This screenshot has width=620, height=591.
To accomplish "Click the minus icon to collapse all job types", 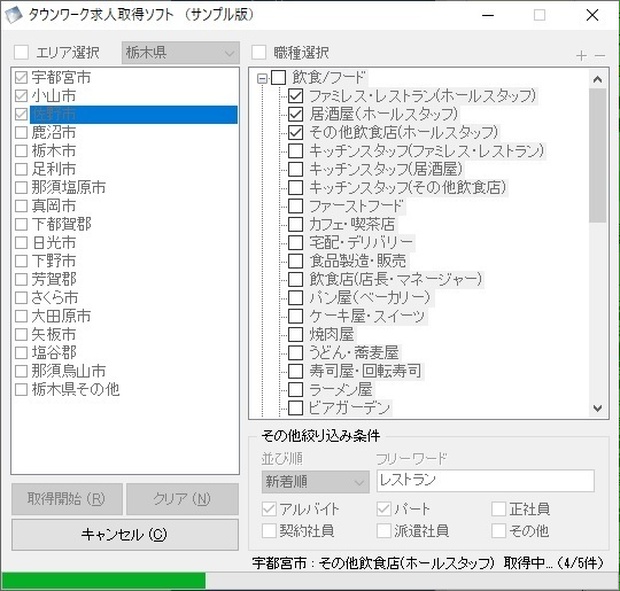I will point(600,56).
